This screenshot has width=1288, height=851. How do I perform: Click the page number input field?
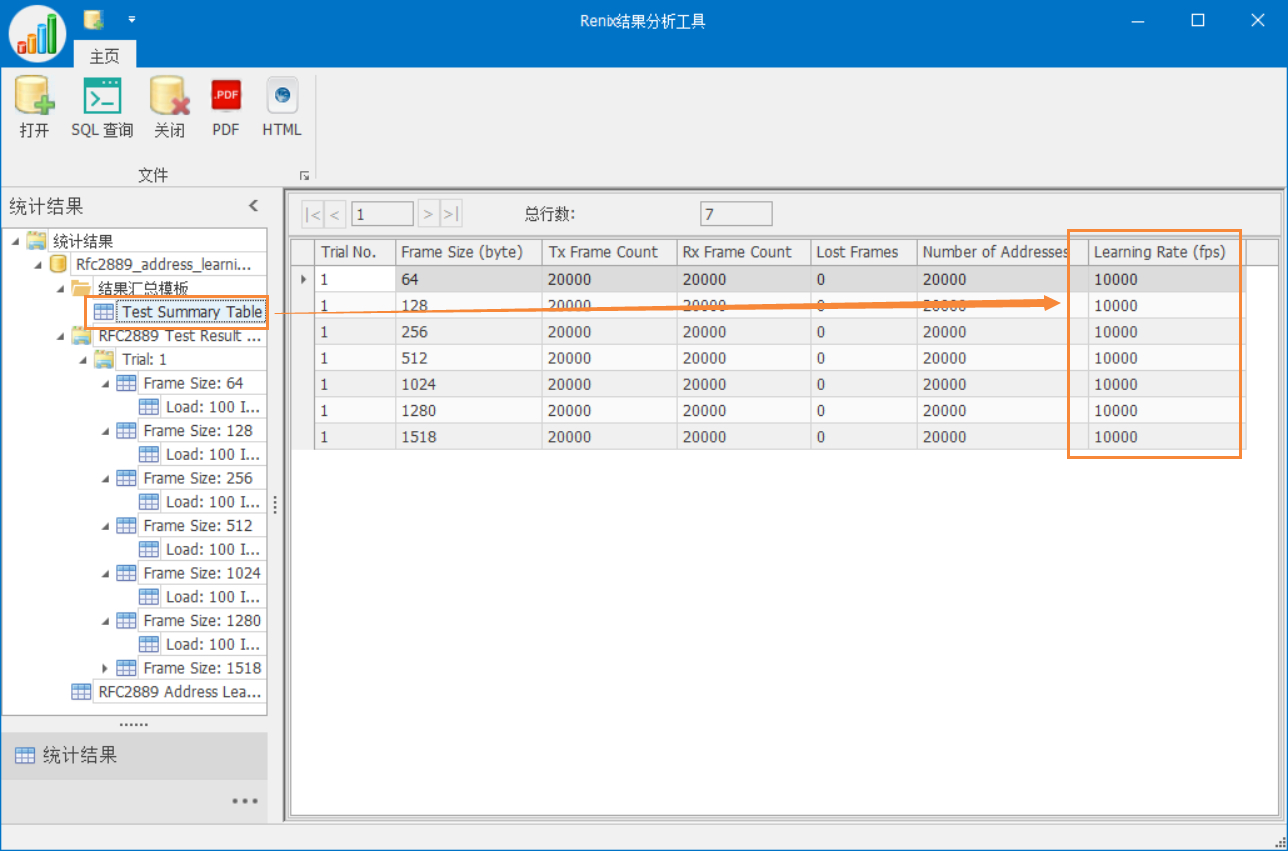[382, 213]
